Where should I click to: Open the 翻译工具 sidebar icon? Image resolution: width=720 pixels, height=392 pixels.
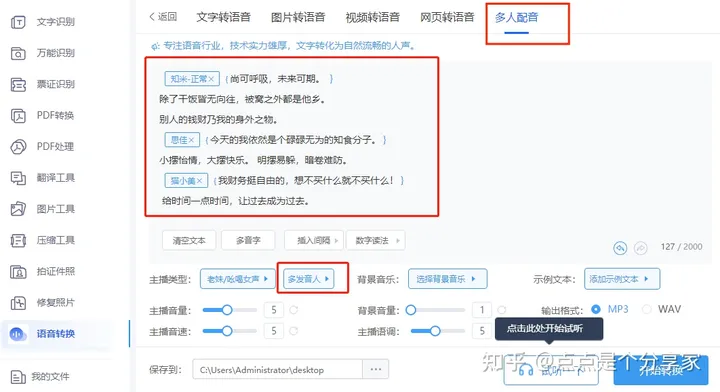point(18,178)
